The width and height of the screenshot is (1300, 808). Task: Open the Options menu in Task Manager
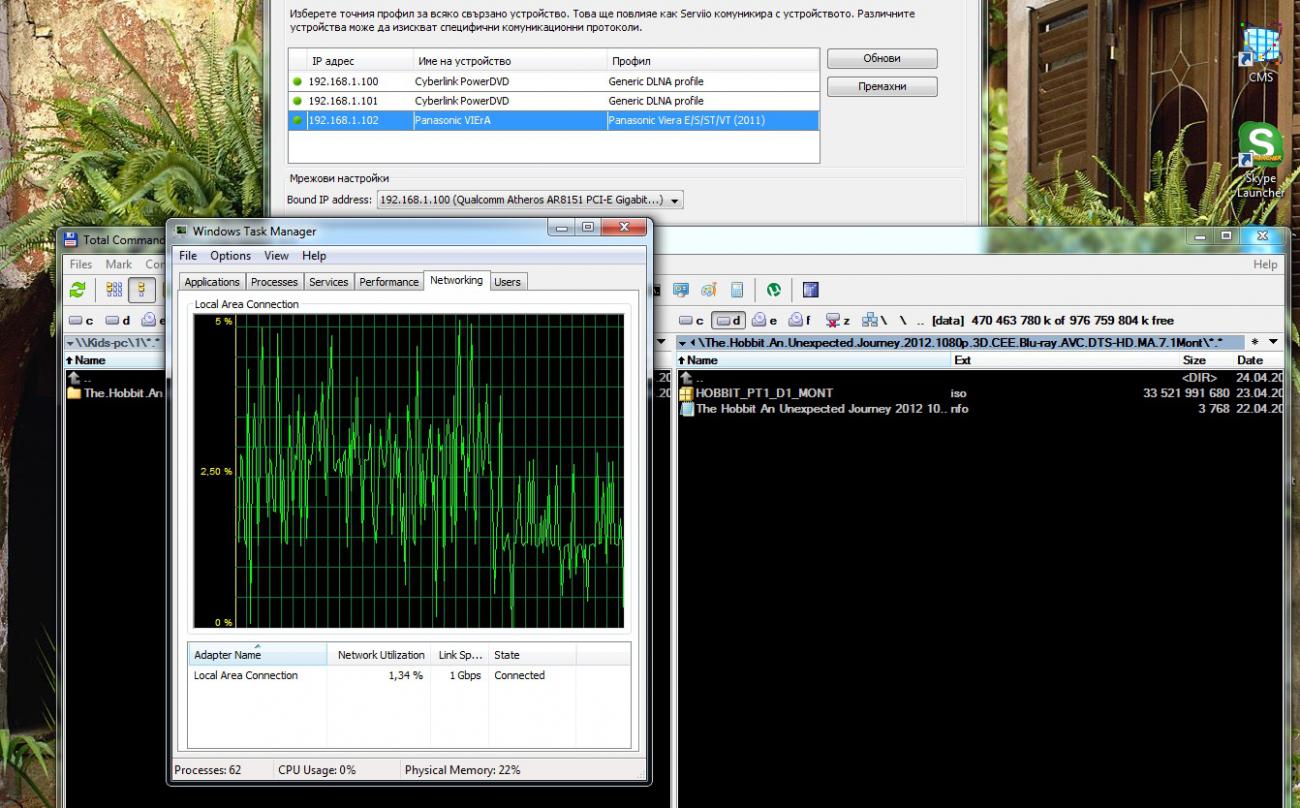pos(231,256)
